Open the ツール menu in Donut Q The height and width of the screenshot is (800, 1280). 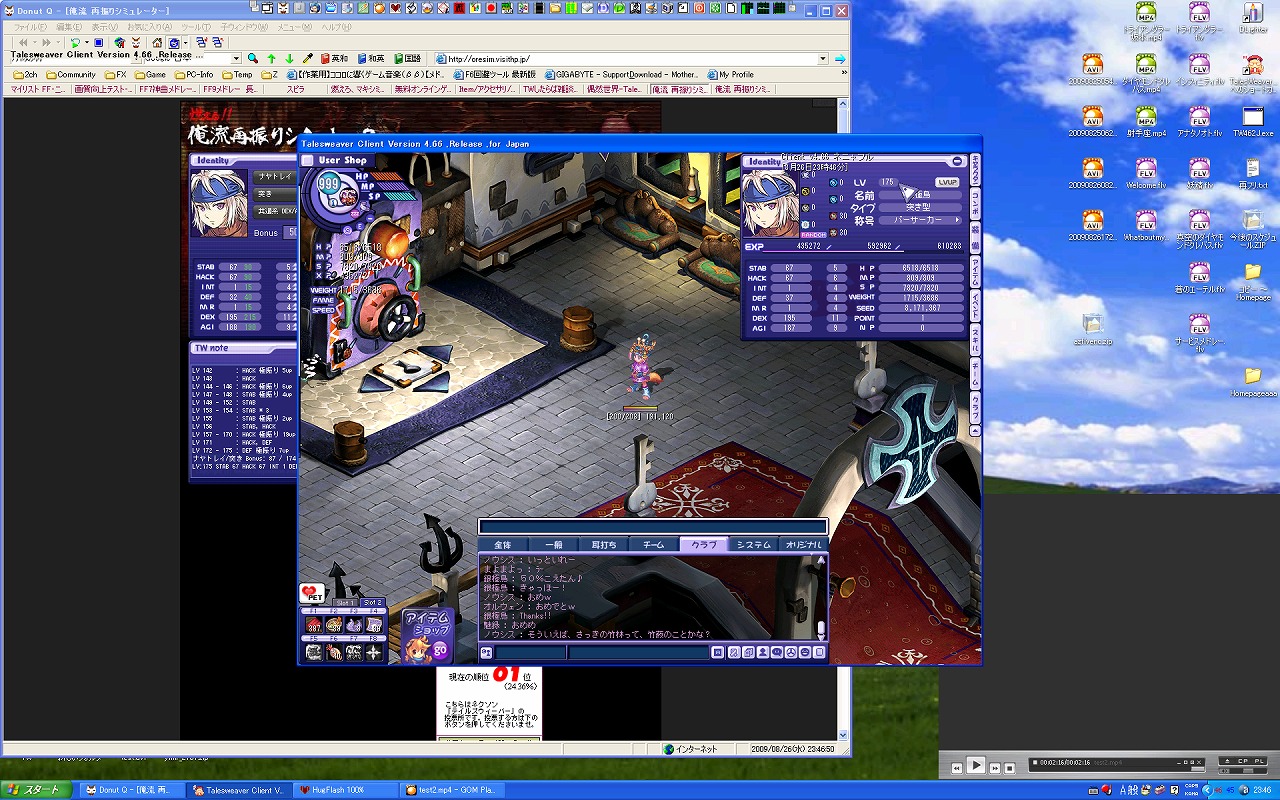pyautogui.click(x=196, y=27)
